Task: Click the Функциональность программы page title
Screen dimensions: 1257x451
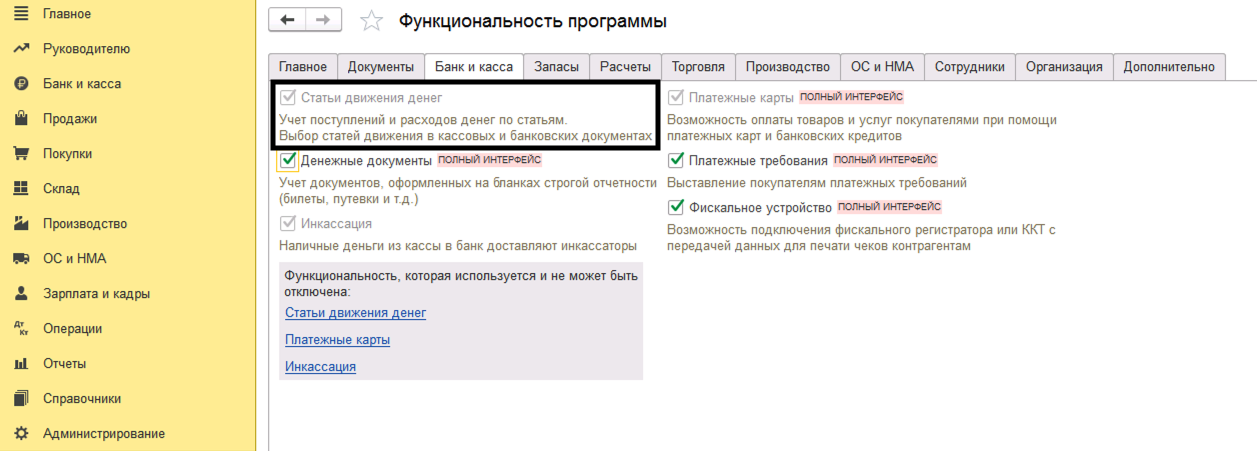Action: click(x=533, y=21)
